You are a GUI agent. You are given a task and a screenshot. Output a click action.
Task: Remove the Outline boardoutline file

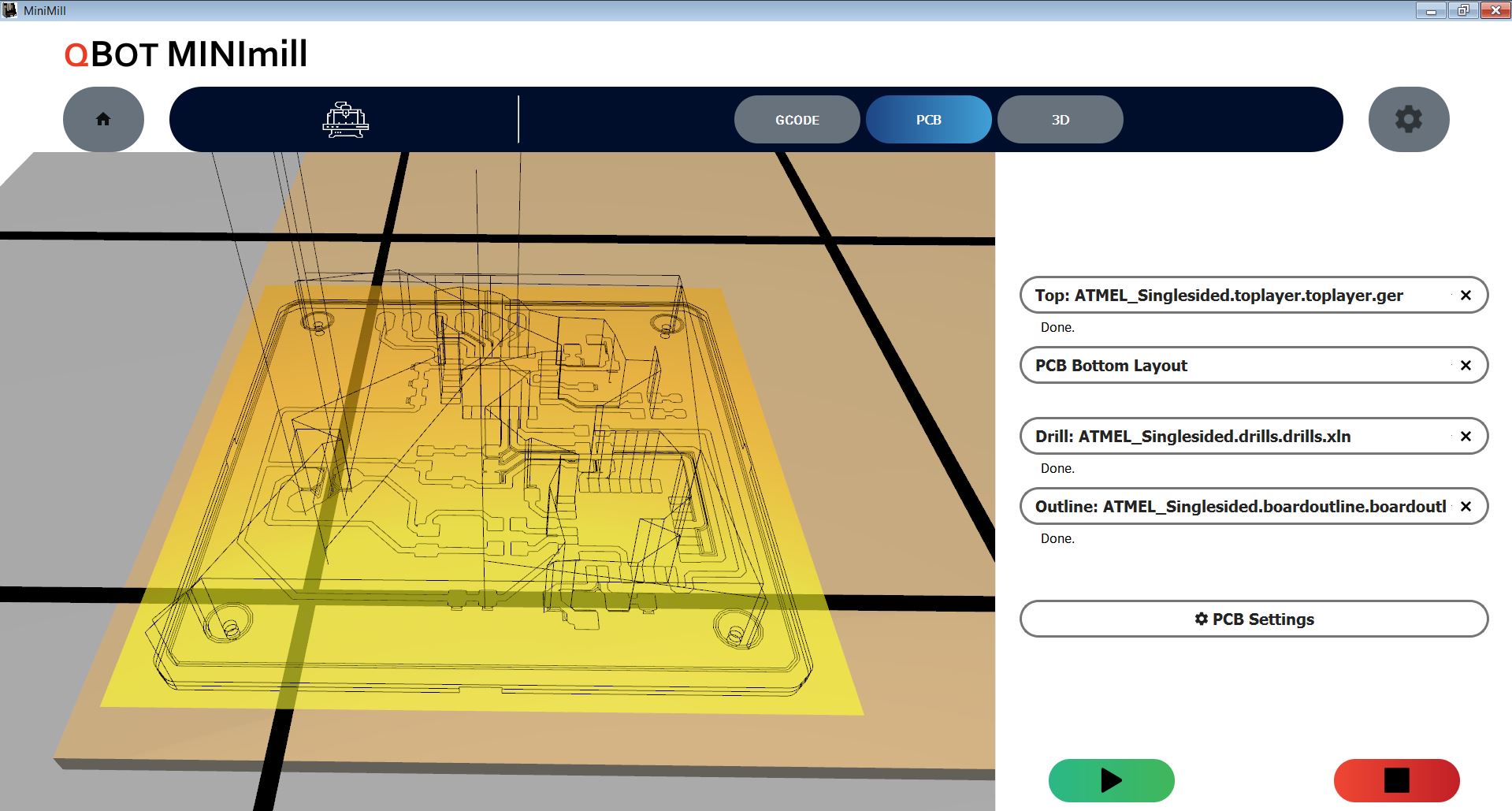[x=1466, y=506]
